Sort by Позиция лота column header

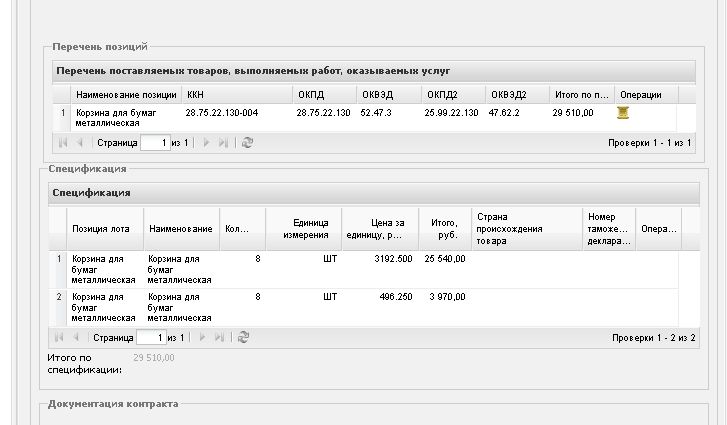click(x=105, y=229)
